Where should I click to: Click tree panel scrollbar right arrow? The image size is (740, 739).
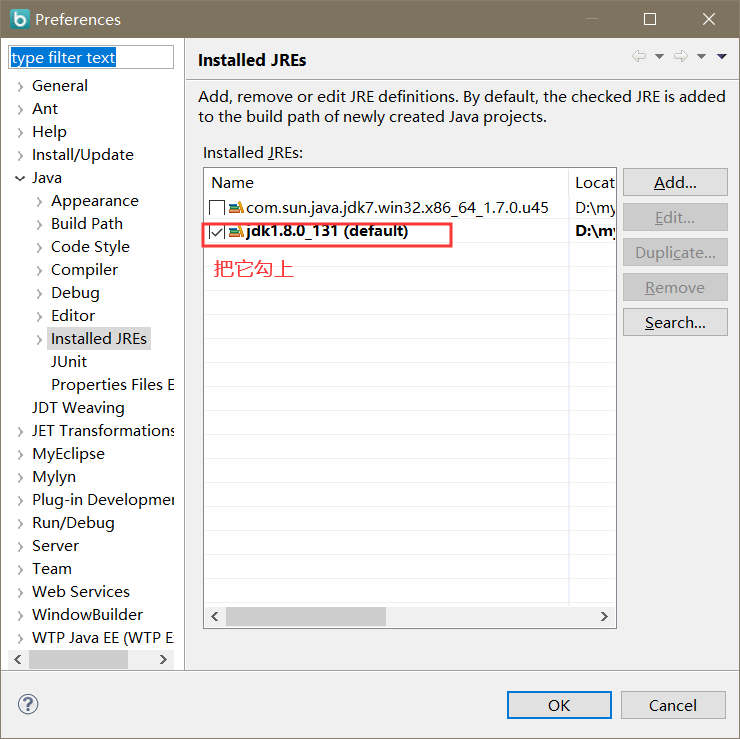click(x=163, y=659)
